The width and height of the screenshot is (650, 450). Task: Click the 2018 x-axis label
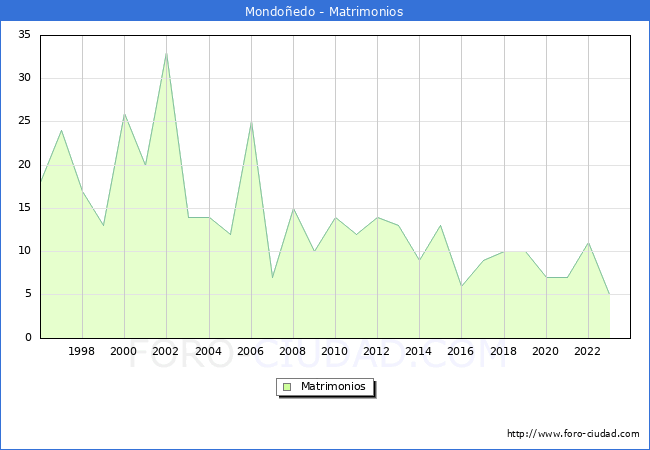pyautogui.click(x=504, y=351)
